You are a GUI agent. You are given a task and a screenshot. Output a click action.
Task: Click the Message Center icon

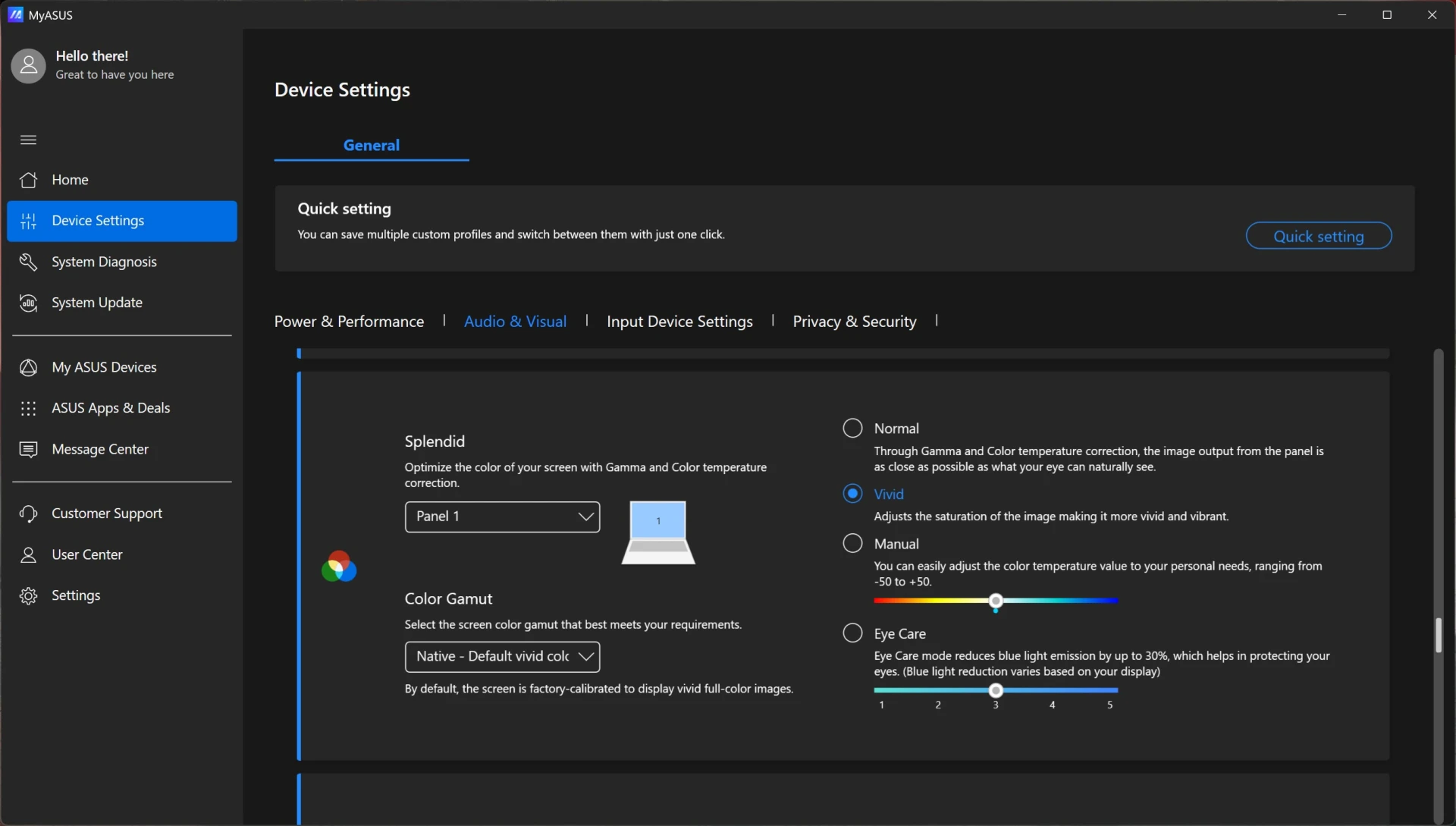(28, 449)
